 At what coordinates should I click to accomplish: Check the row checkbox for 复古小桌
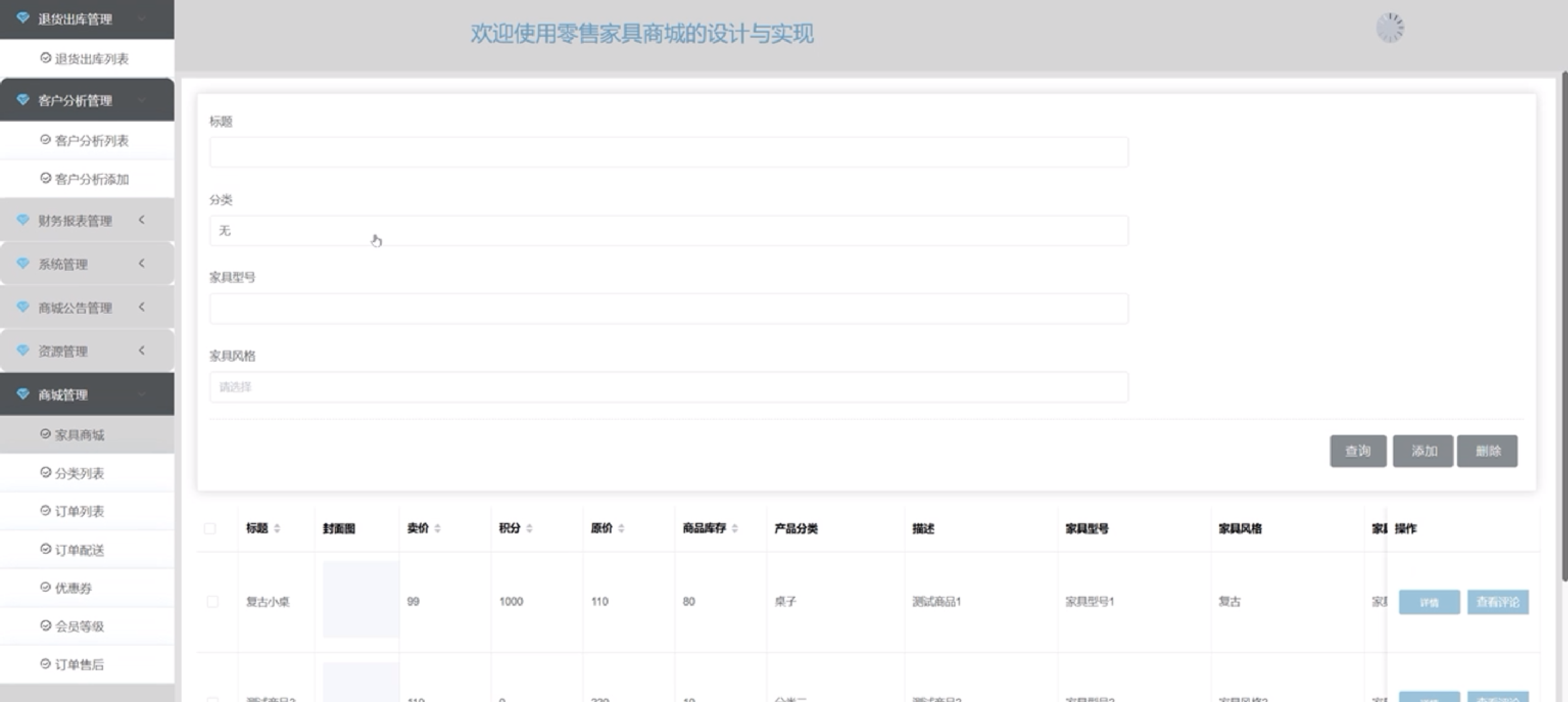212,601
